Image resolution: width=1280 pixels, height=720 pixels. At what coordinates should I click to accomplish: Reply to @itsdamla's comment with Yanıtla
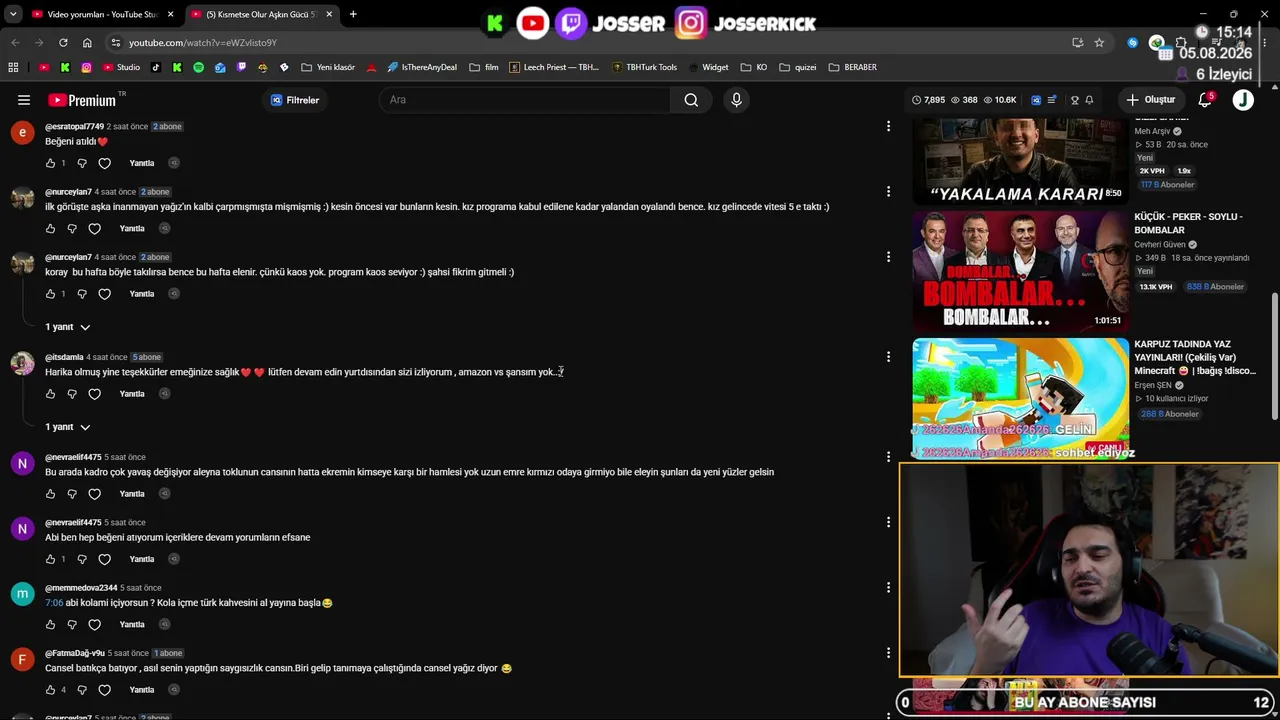tap(132, 394)
